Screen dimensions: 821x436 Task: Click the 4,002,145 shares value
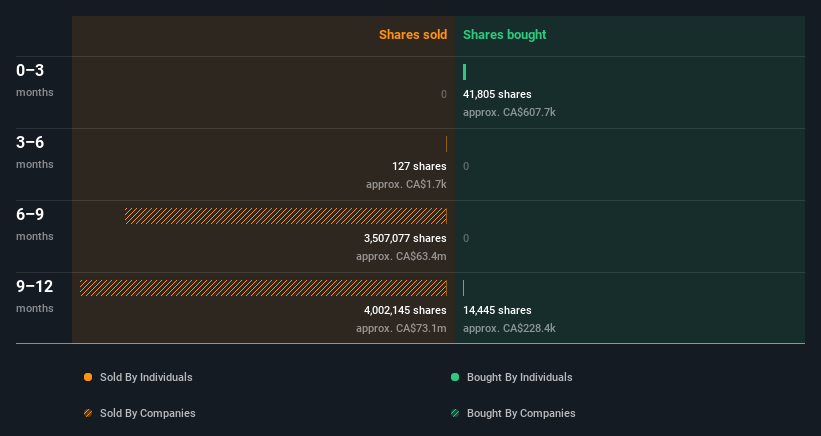coord(405,310)
